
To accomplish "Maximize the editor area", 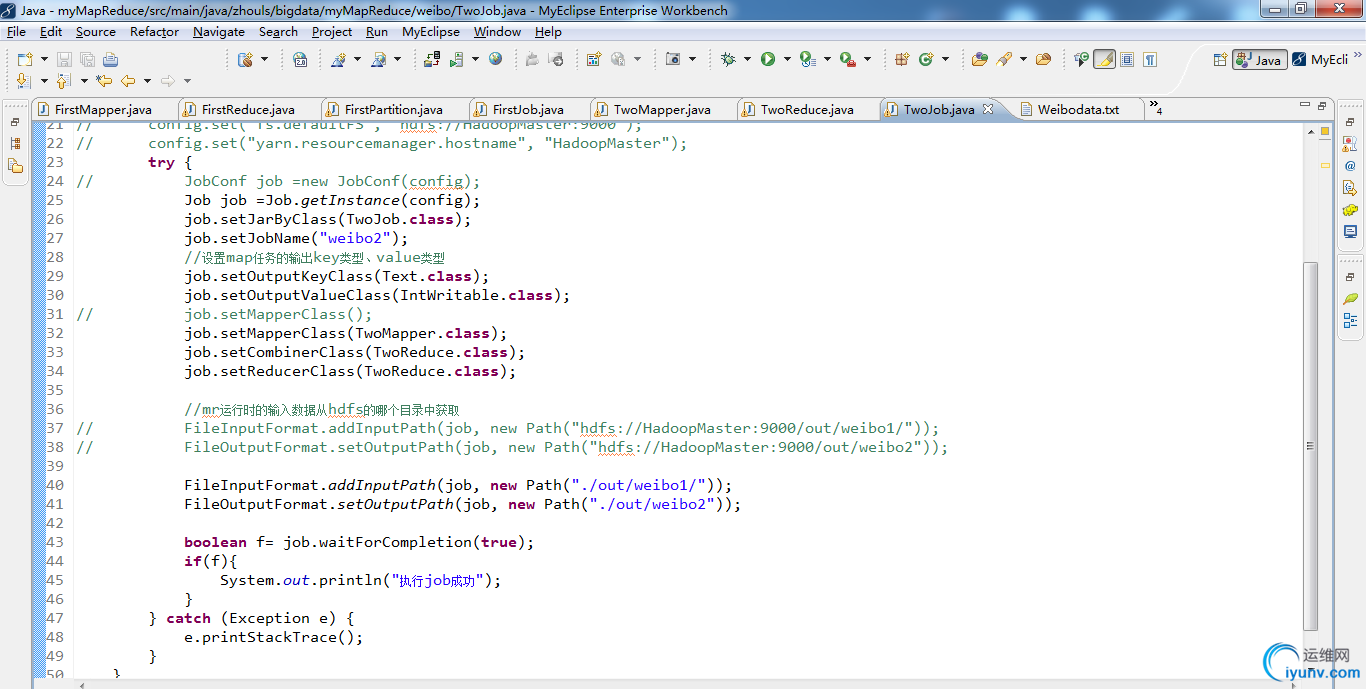I will (1321, 105).
